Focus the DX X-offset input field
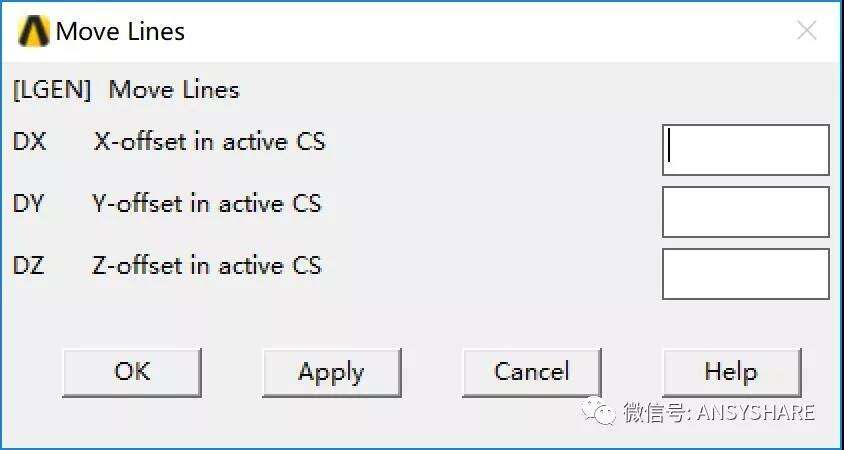The image size is (844, 450). tap(745, 150)
